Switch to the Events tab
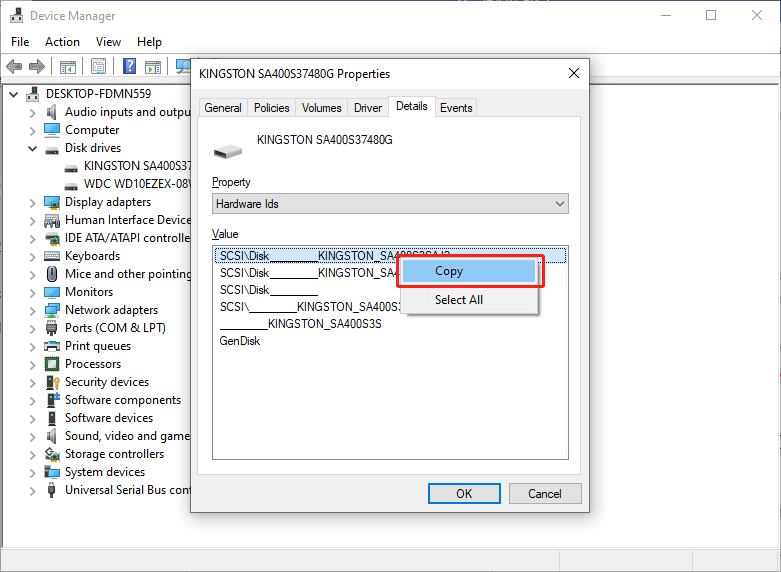781x572 pixels. click(x=456, y=108)
